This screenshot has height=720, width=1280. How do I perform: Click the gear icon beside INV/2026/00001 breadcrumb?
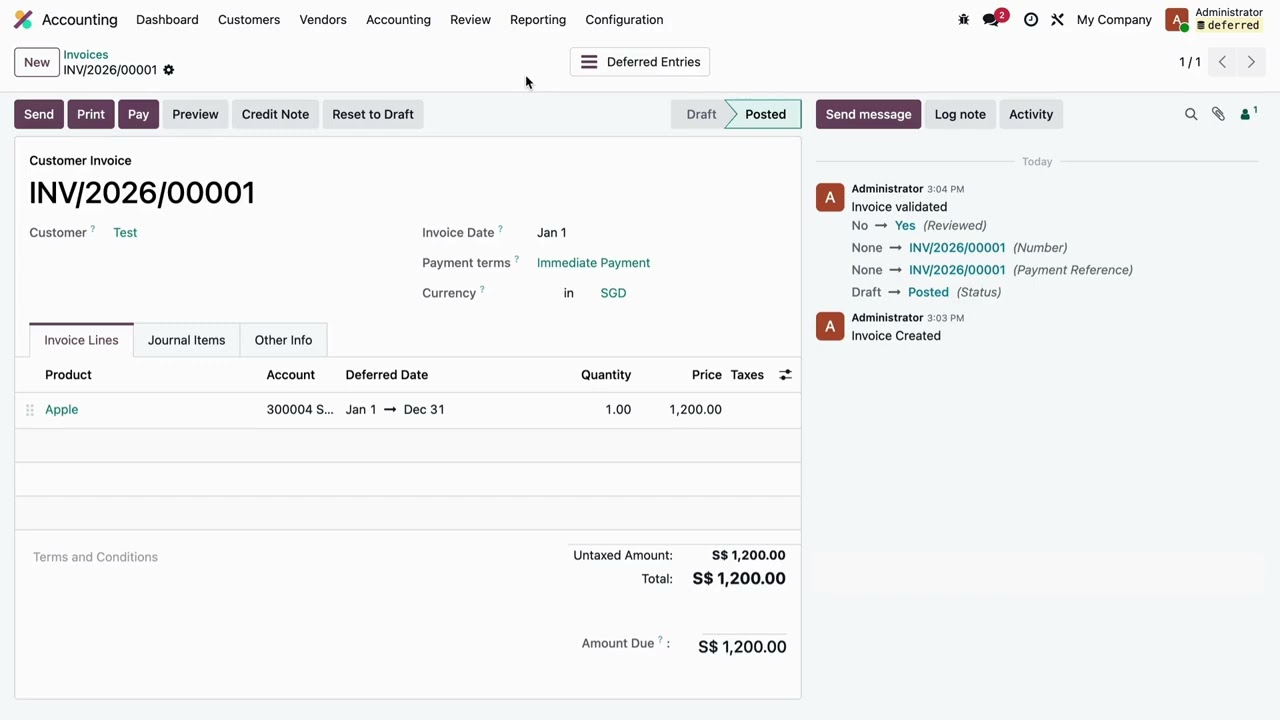point(168,70)
